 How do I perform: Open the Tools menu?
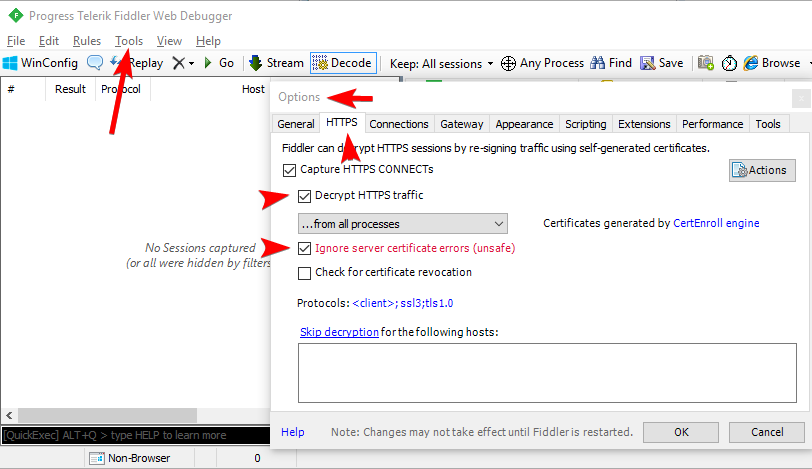[129, 41]
